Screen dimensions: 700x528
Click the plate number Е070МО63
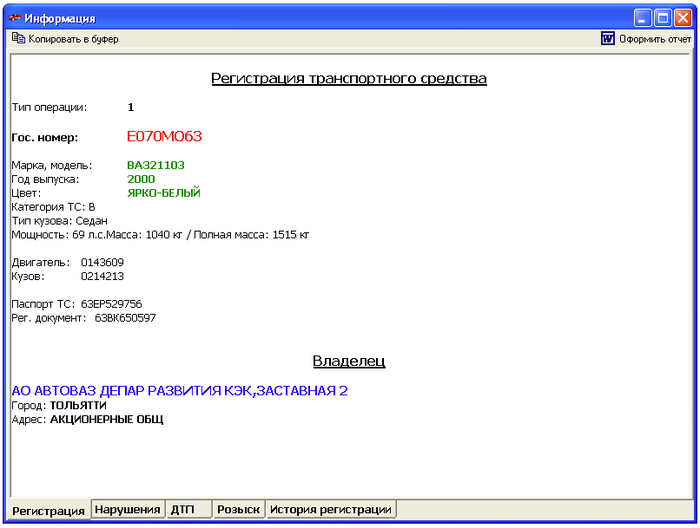tap(164, 137)
